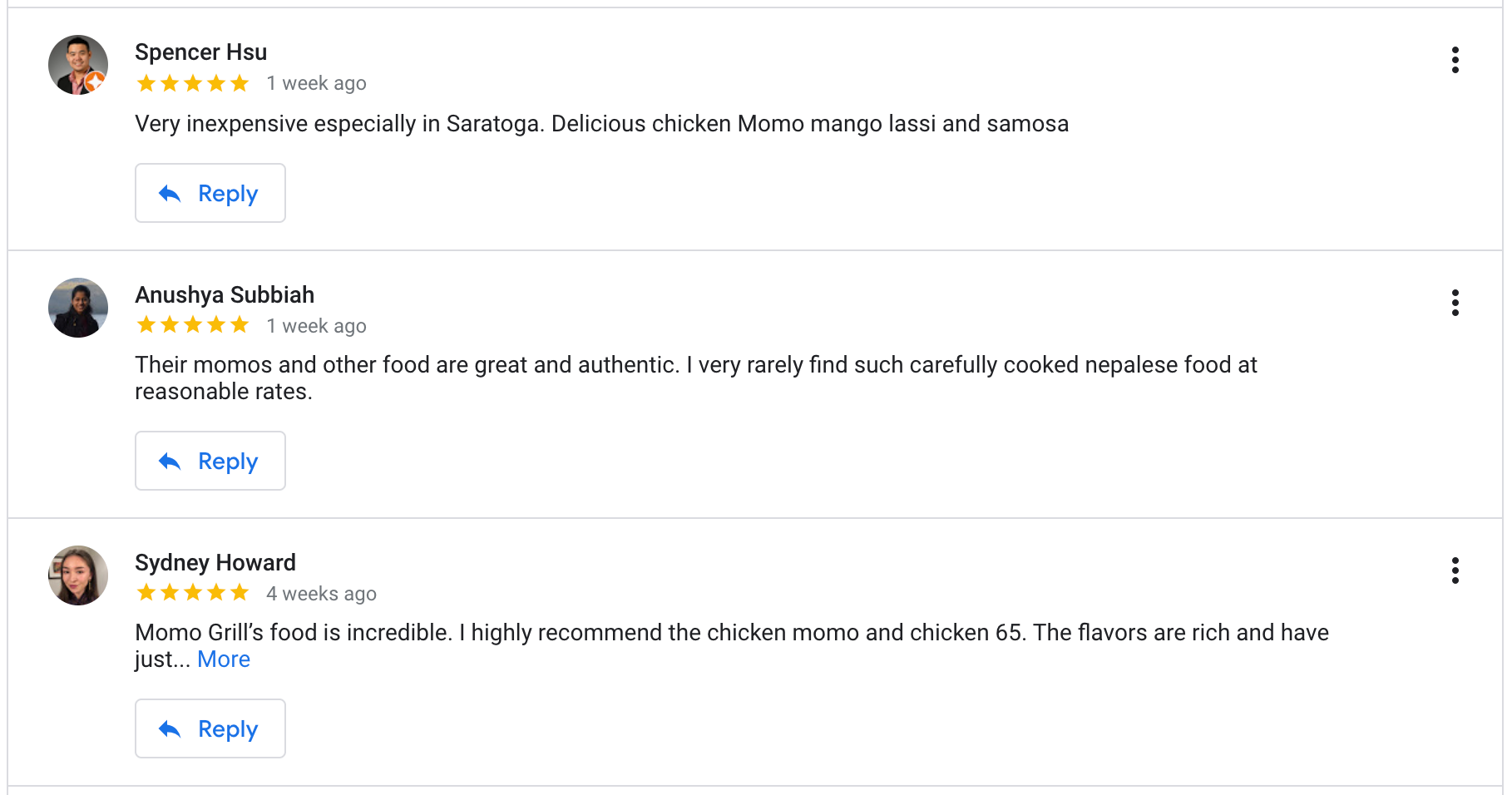This screenshot has height=795, width=1512.
Task: Open options menu for Anushya Subbiah's review
Action: point(1455,303)
